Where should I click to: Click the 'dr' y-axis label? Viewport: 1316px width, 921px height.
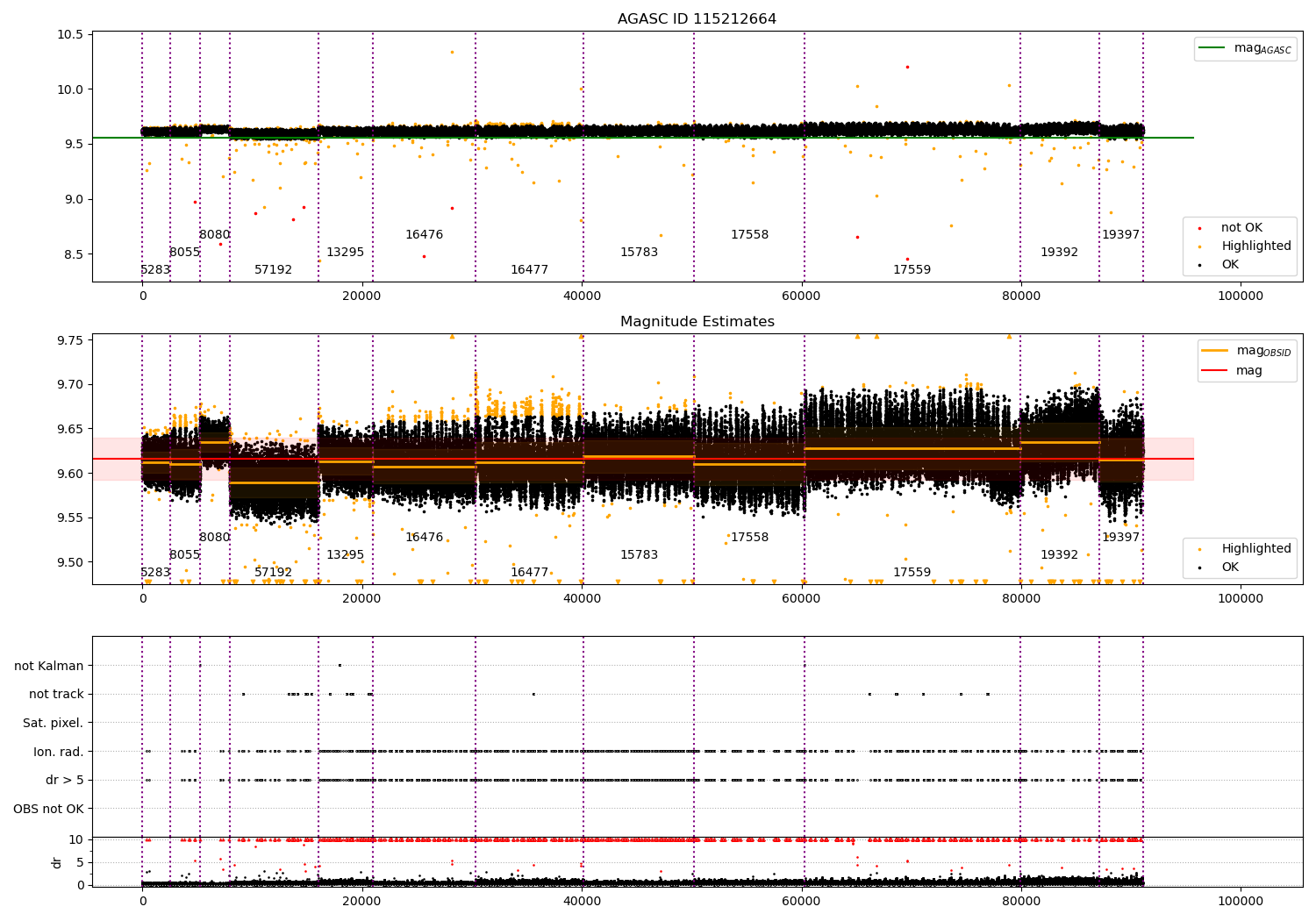pos(57,862)
